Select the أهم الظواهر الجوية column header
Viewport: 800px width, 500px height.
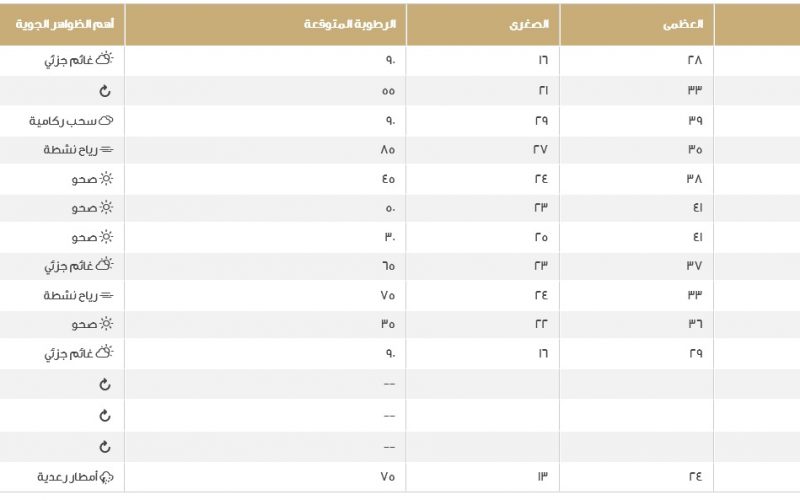coord(62,24)
